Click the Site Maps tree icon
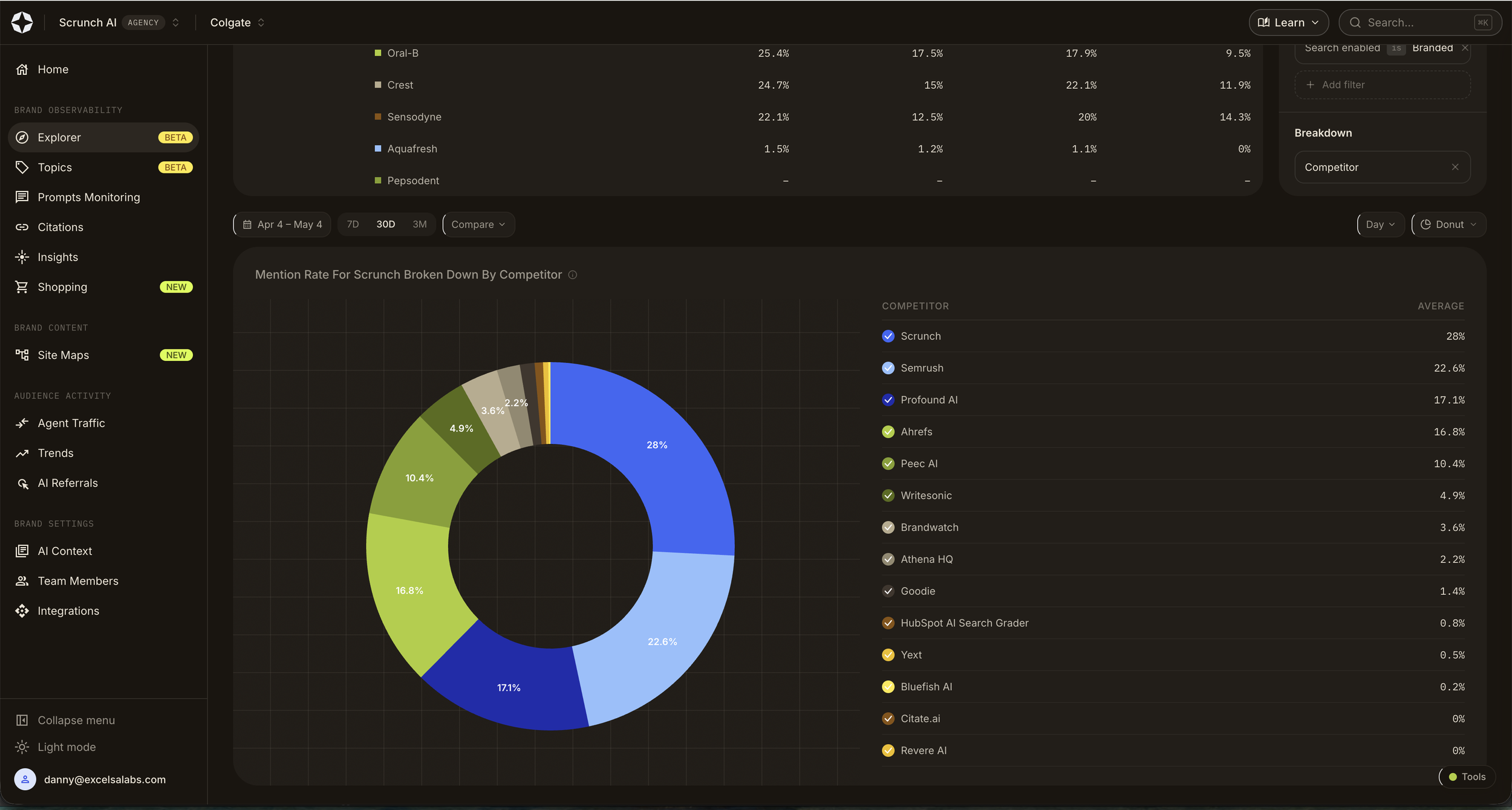 point(22,355)
